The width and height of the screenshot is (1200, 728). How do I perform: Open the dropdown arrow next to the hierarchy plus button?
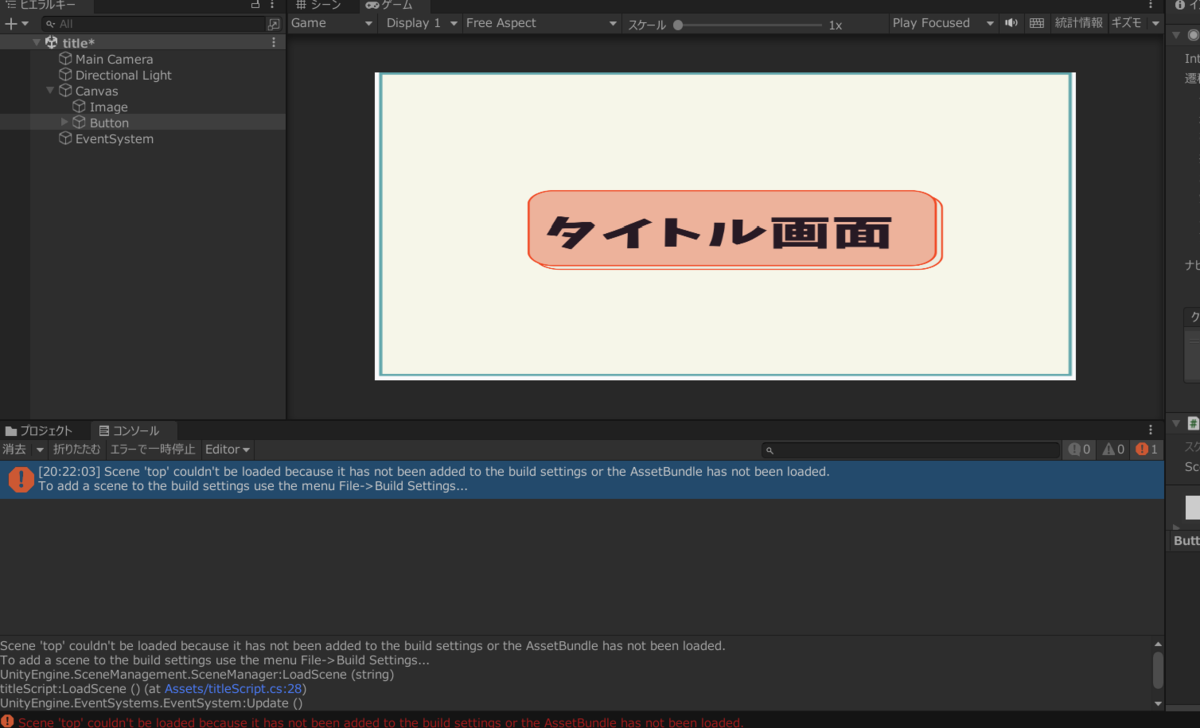coord(25,23)
